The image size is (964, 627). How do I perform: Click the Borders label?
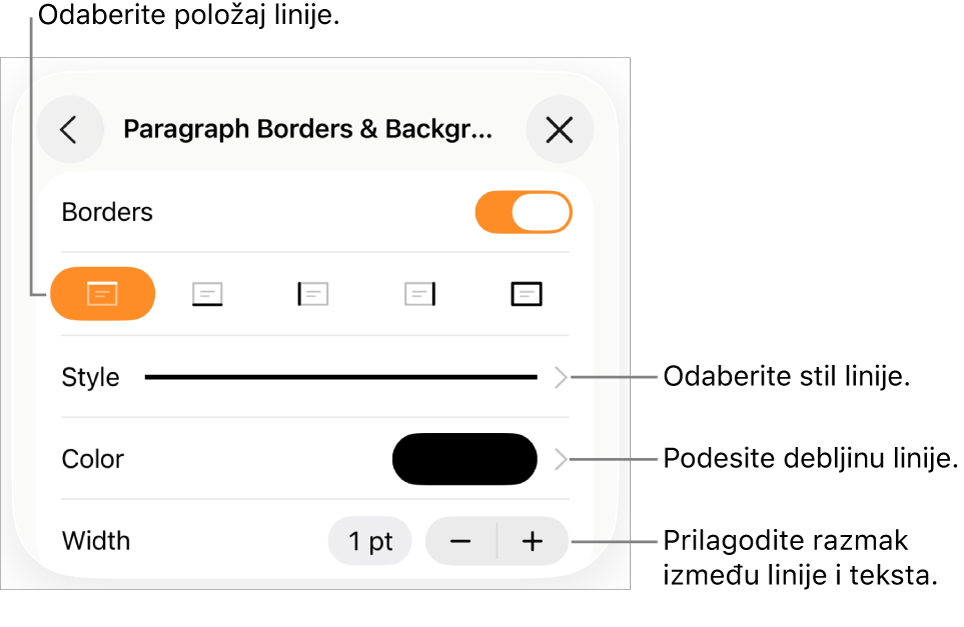coord(107,213)
